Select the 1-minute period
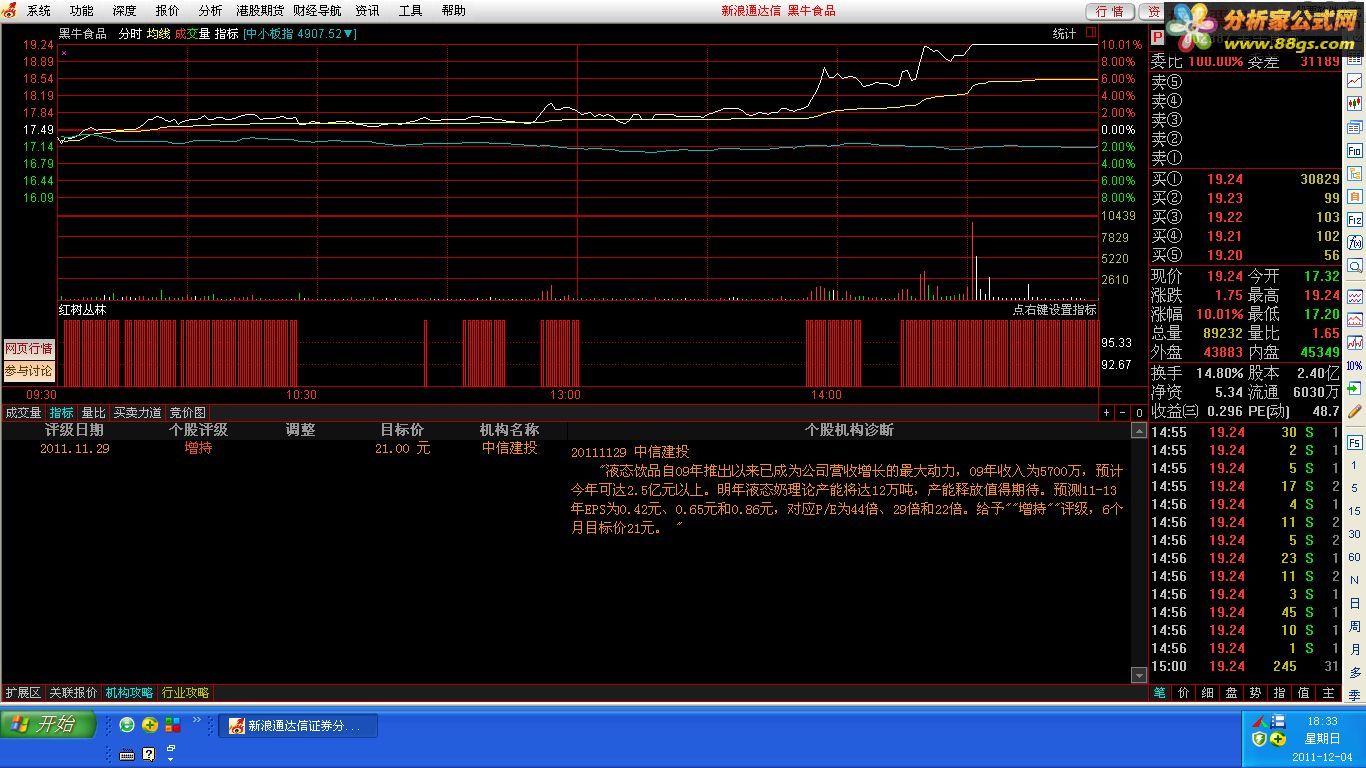This screenshot has height=768, width=1366. (1355, 465)
